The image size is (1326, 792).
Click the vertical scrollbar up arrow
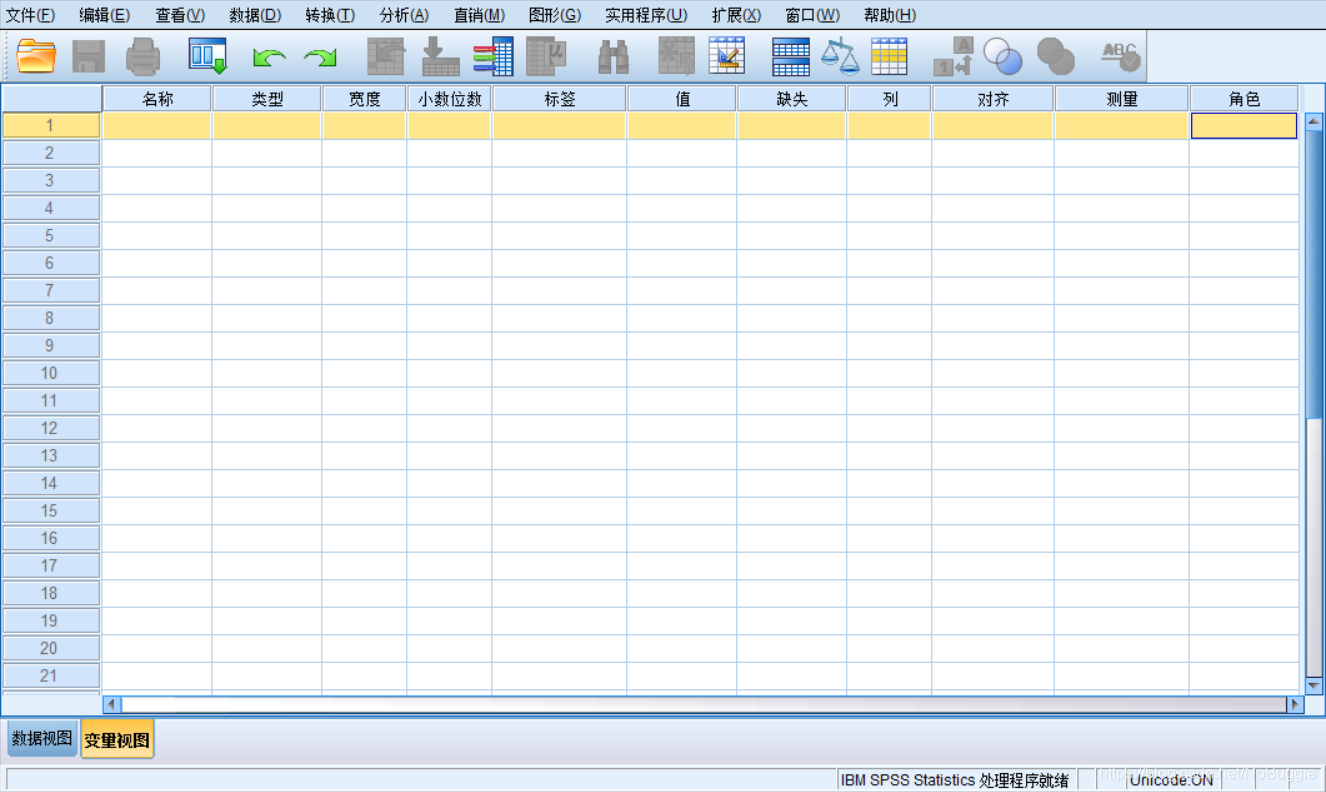[x=1314, y=120]
